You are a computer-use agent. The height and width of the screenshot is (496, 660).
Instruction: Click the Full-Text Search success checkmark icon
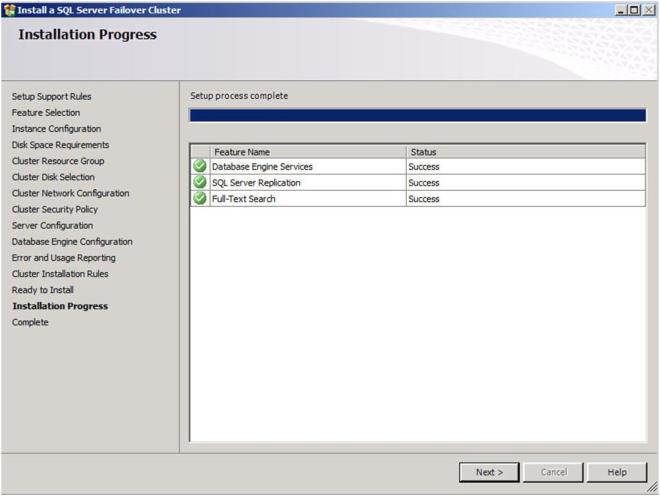pos(200,199)
